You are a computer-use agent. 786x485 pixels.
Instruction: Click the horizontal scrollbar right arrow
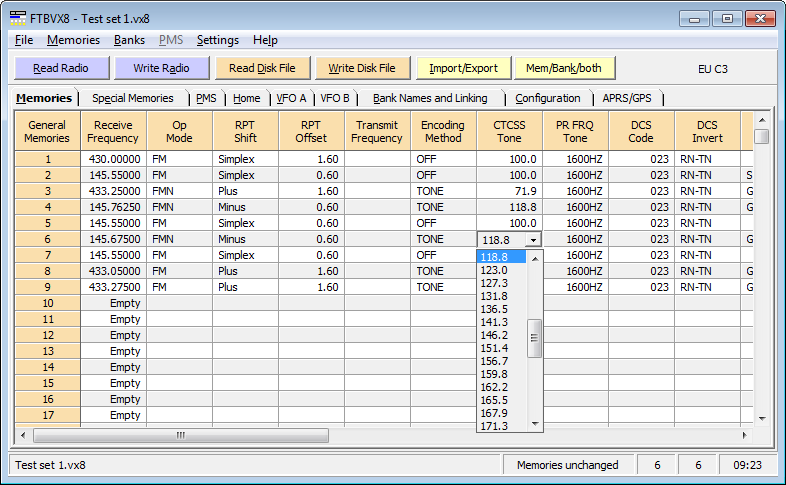coord(745,435)
